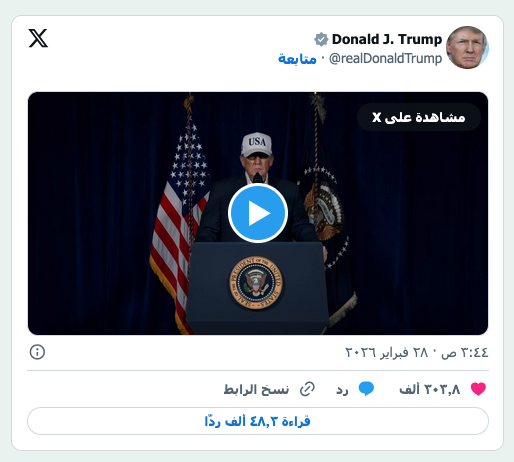Click the X logo icon
Image resolution: width=514 pixels, height=462 pixels.
pos(38,38)
